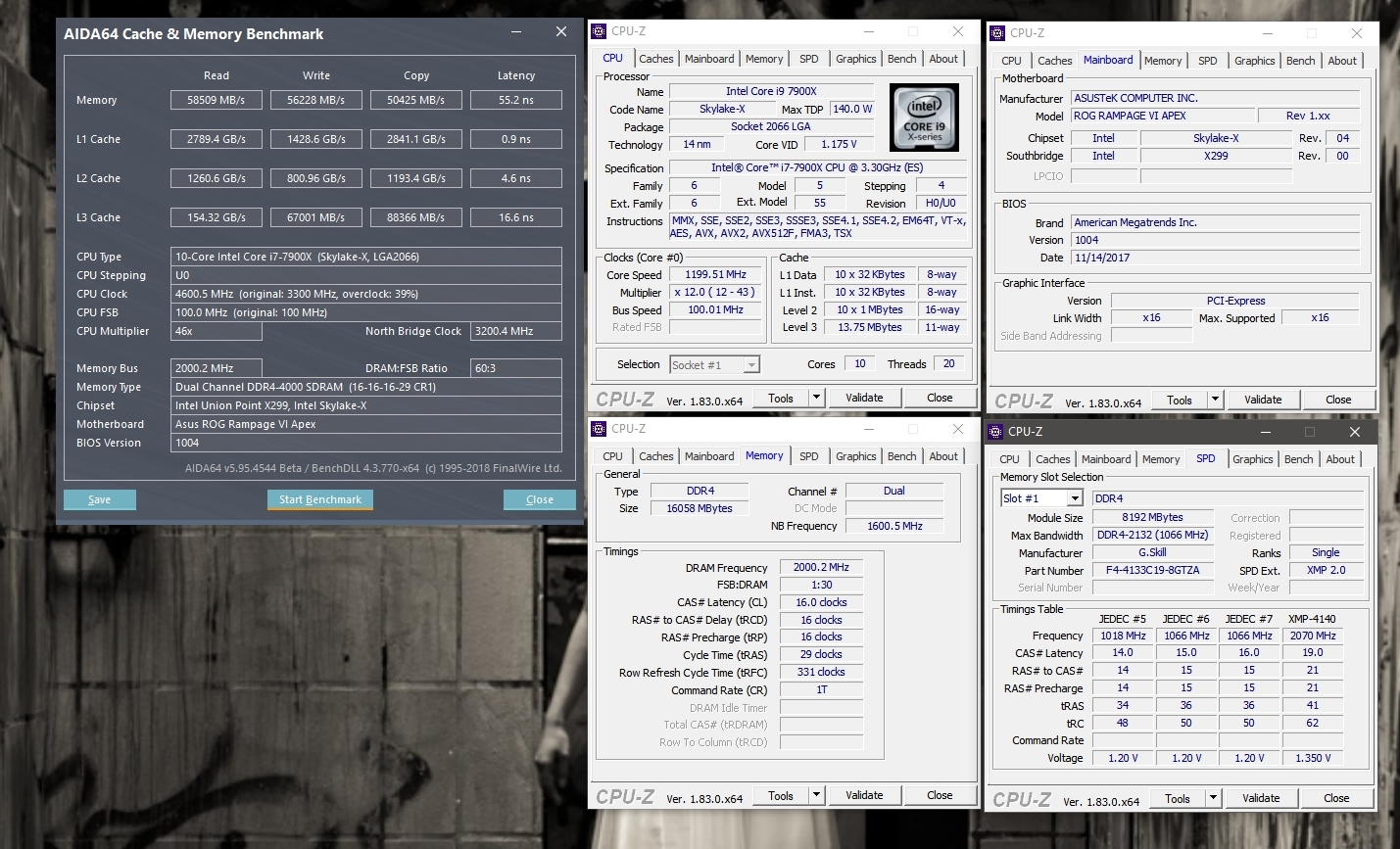Click North Bridge Clock 3200.4 MHz field
Viewport: 1400px width, 849px height.
pos(516,331)
